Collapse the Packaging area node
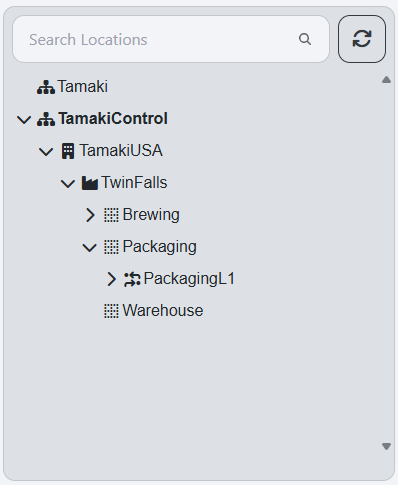This screenshot has height=485, width=398. (89, 247)
